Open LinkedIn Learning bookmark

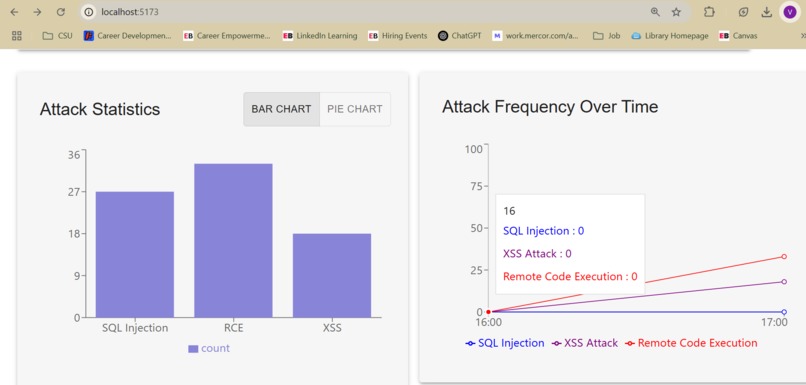(x=320, y=35)
